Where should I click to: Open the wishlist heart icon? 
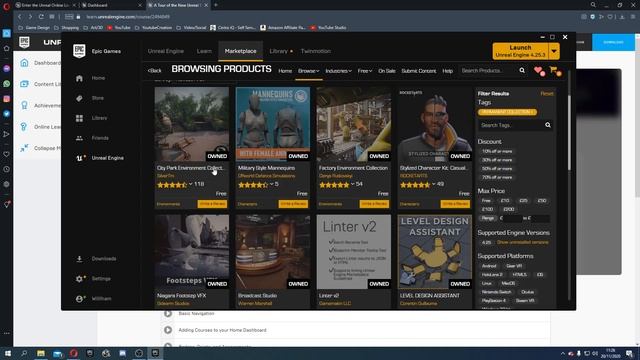tap(538, 71)
